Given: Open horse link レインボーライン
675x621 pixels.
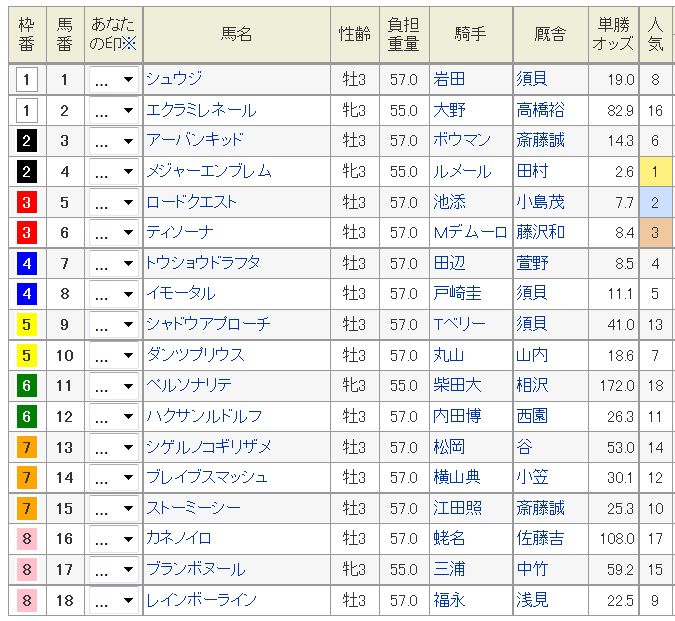Looking at the screenshot, I should click(x=201, y=600).
